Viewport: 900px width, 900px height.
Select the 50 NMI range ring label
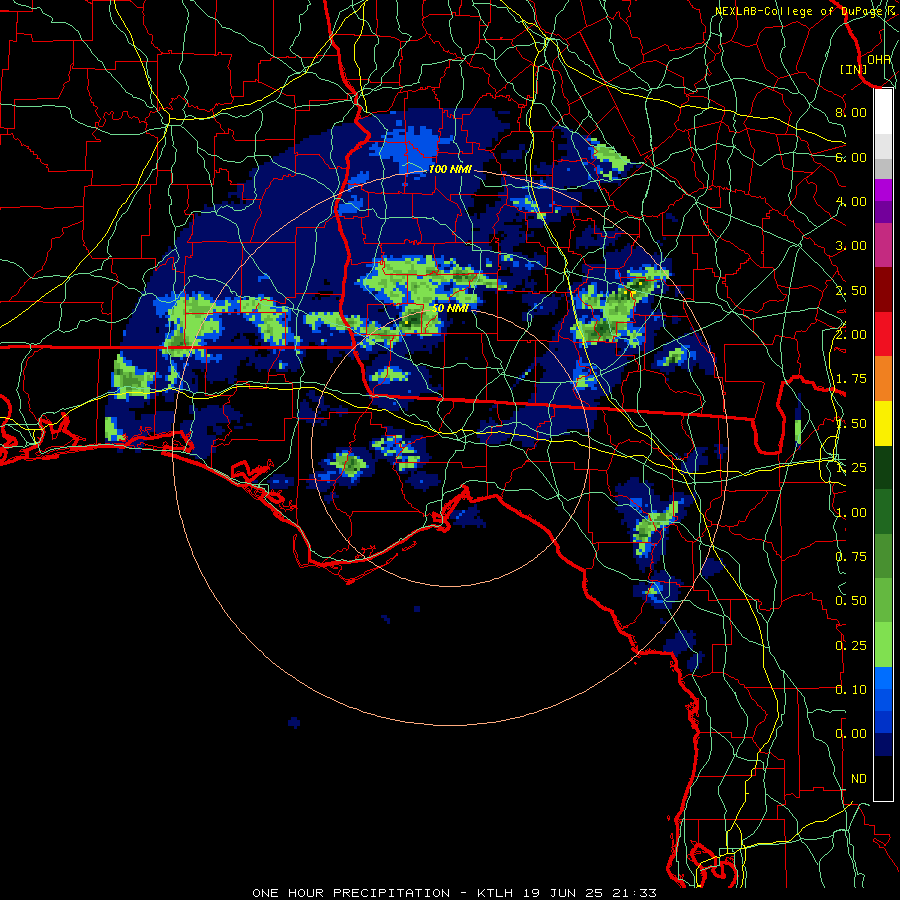pos(451,308)
